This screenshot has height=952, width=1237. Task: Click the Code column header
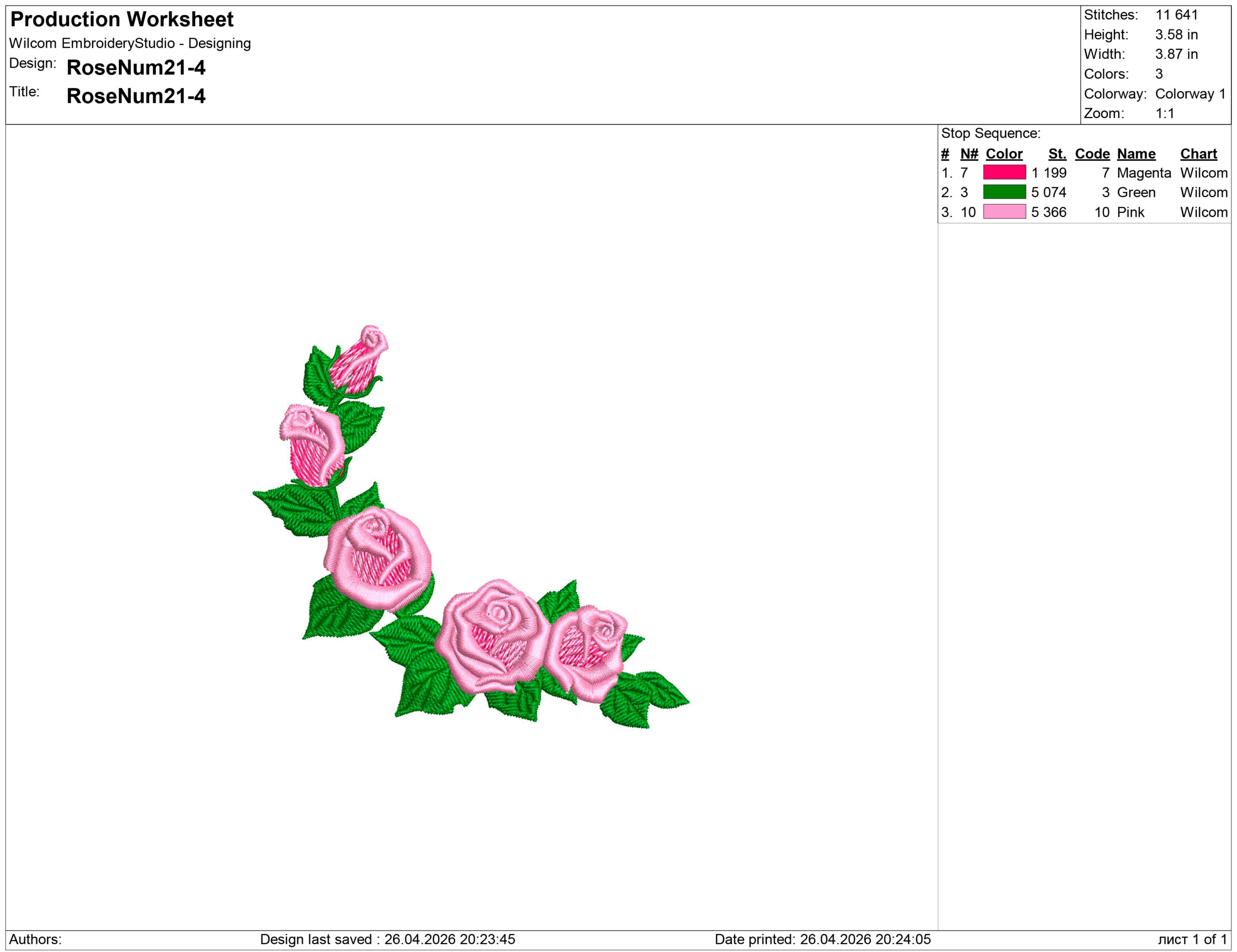1092,154
